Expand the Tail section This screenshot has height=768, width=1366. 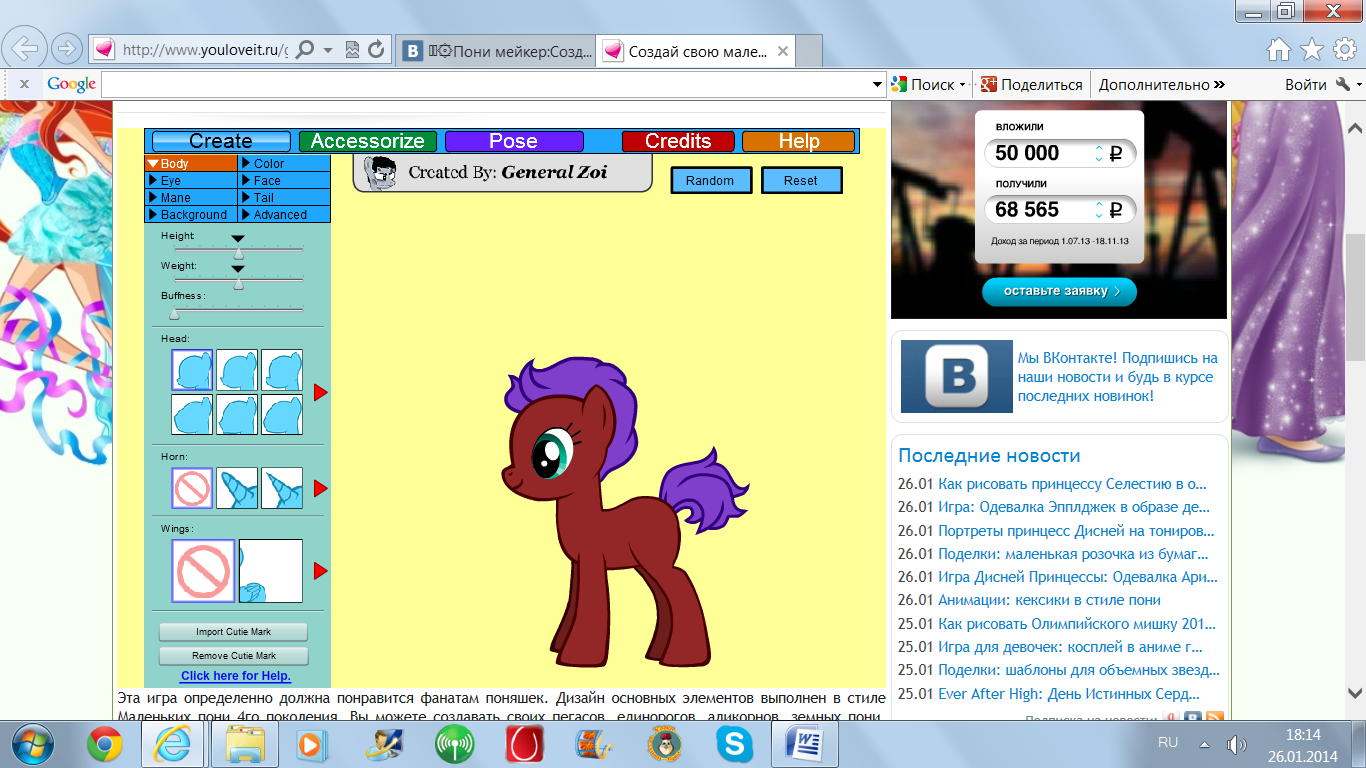point(284,197)
